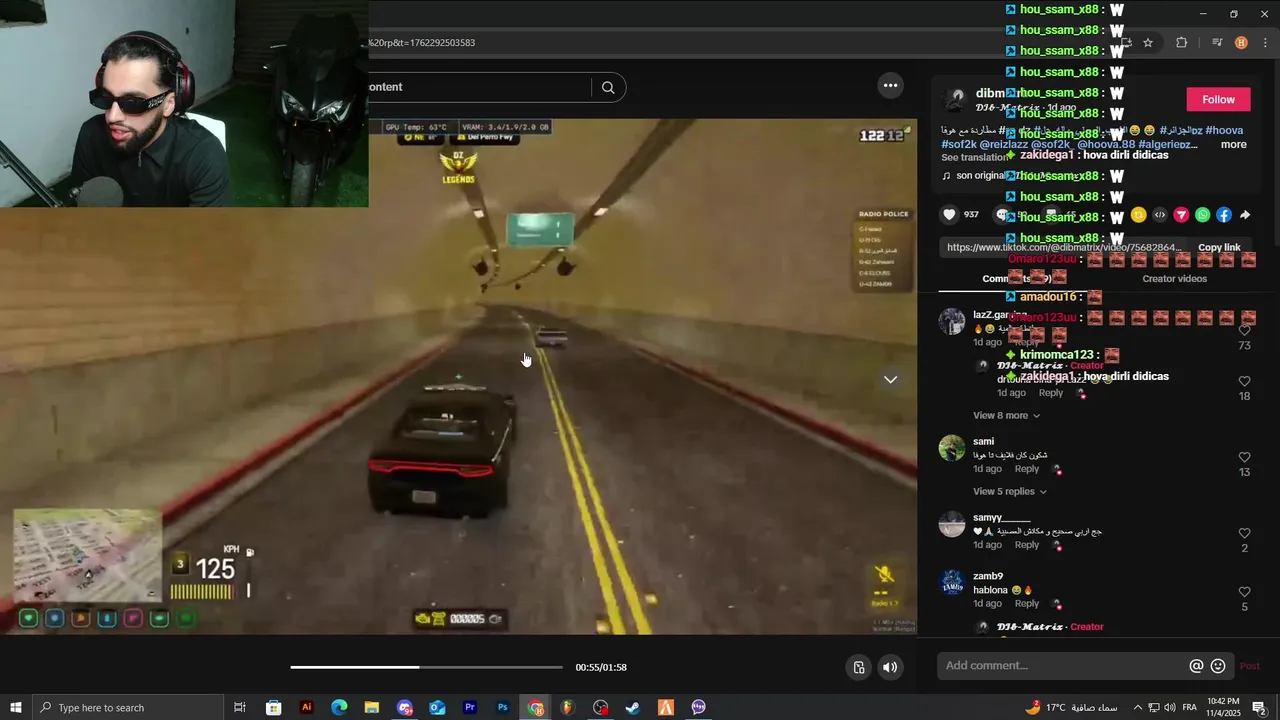Open the Windows Start menu
This screenshot has width=1280, height=720.
coord(16,708)
